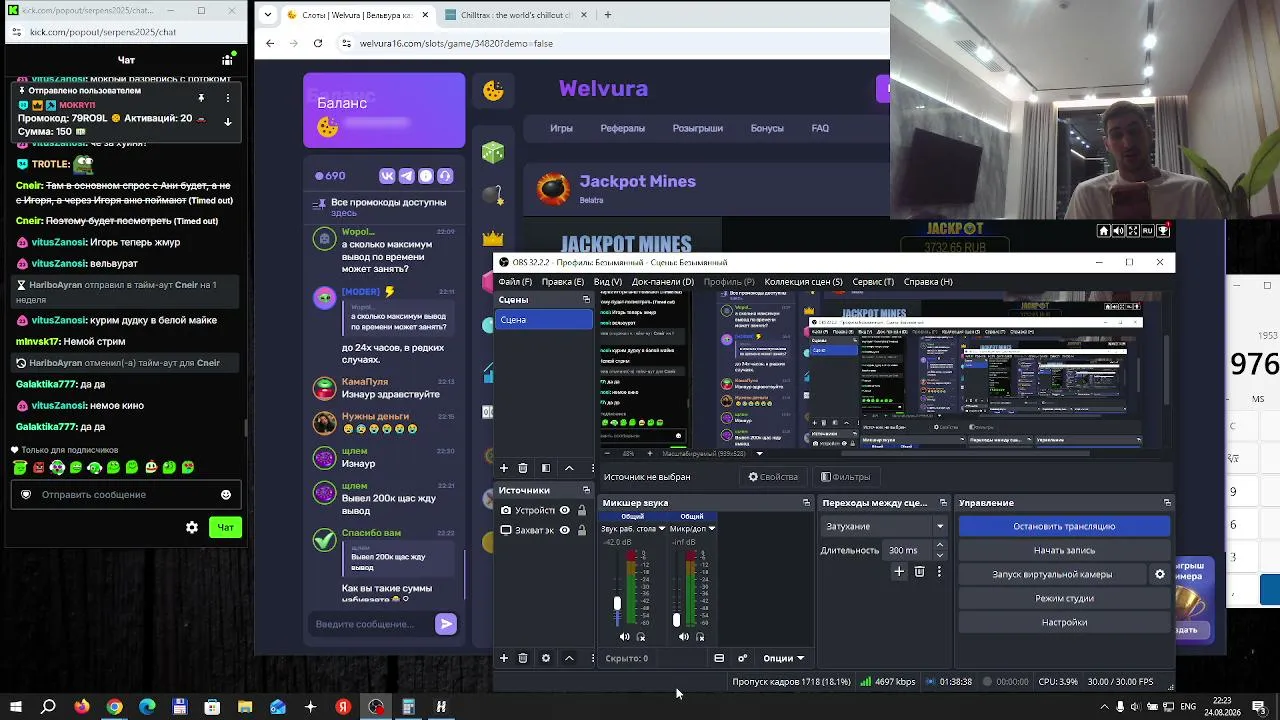This screenshot has height=720, width=1280.
Task: Open scene filters icon in Scenes panel
Action: pos(546,468)
